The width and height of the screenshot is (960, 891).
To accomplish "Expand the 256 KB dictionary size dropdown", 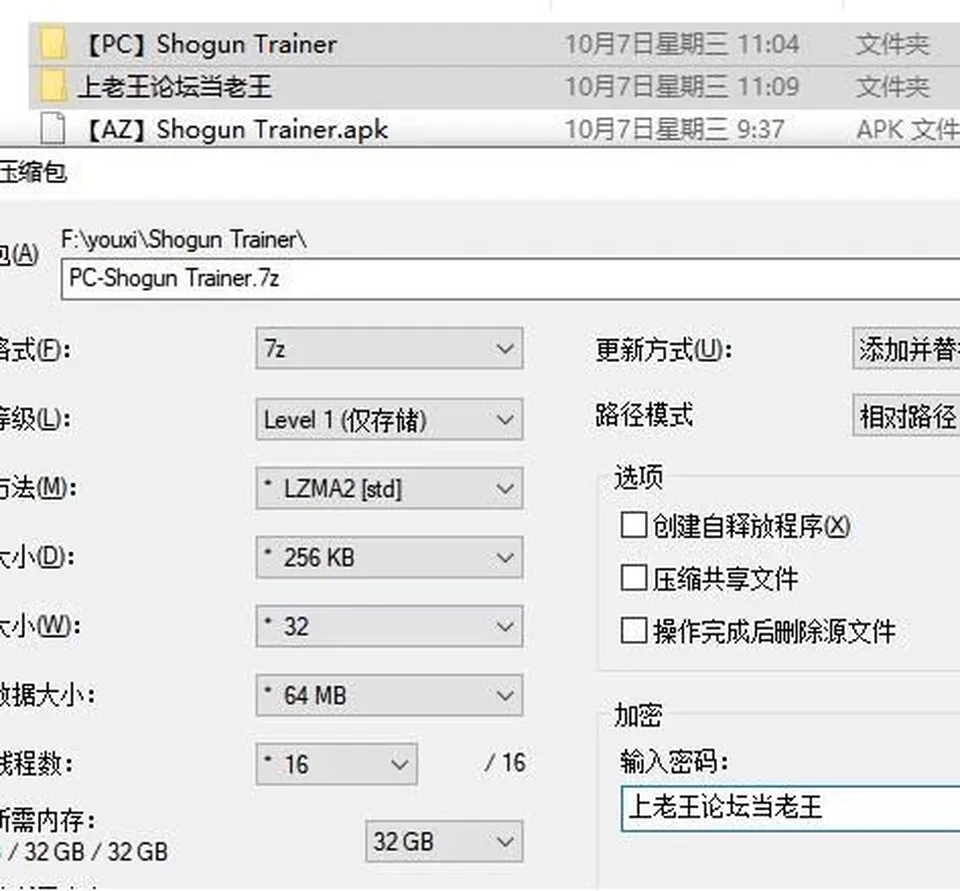I will coord(389,557).
